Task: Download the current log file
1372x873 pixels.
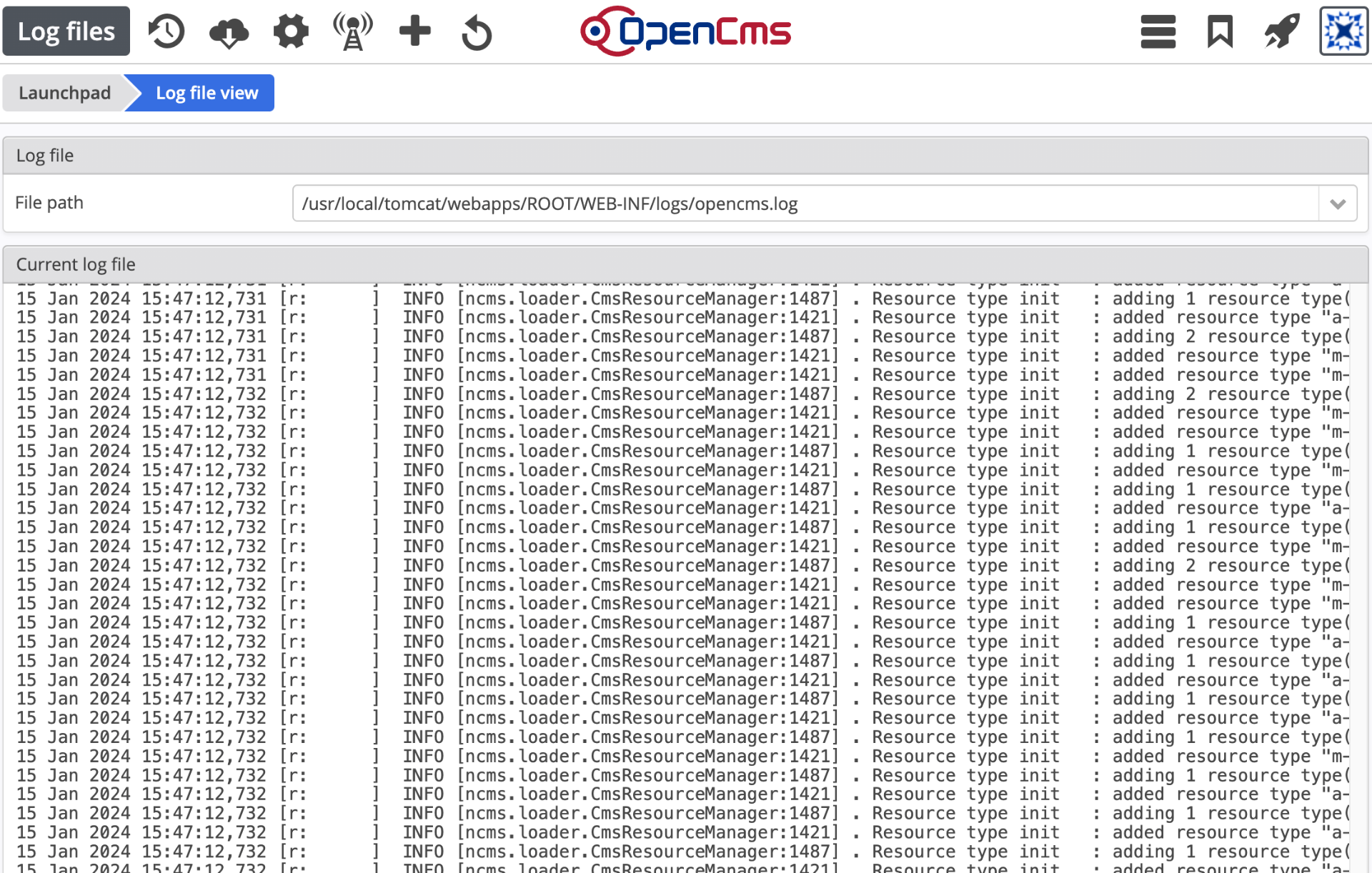Action: pyautogui.click(x=228, y=31)
